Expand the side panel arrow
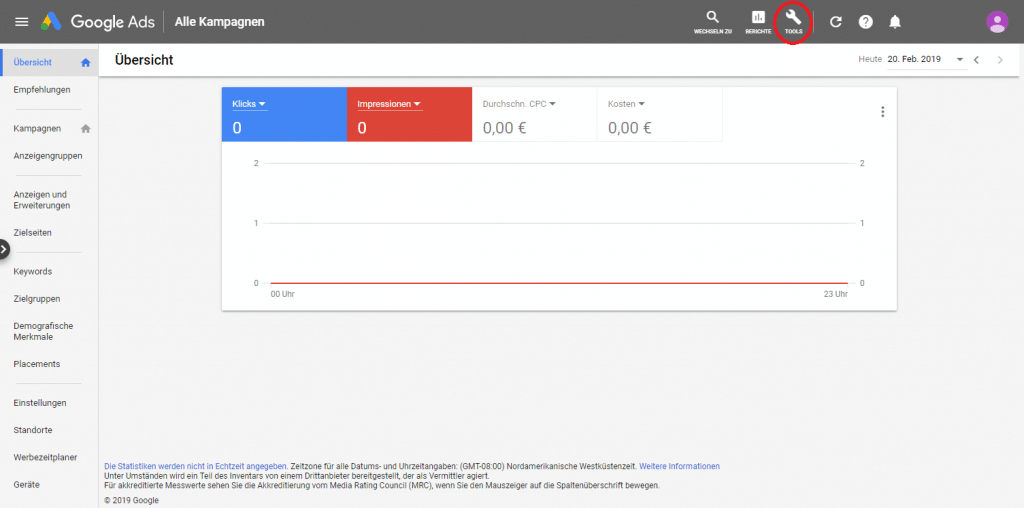1024x508 pixels. click(x=5, y=248)
